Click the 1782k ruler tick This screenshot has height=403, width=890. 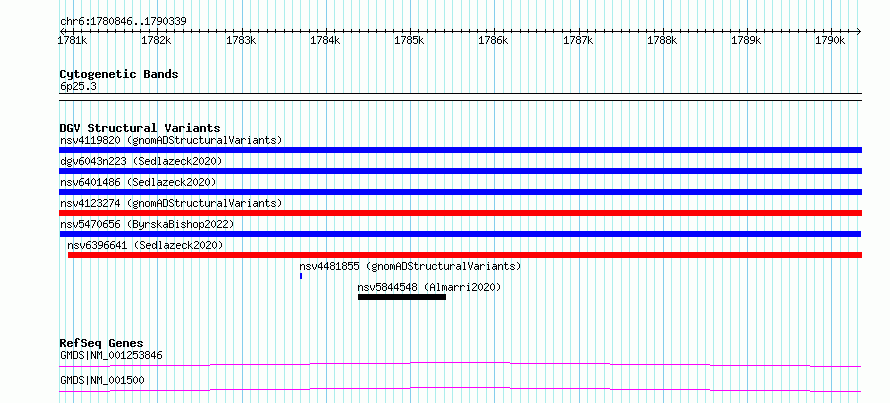coord(156,41)
